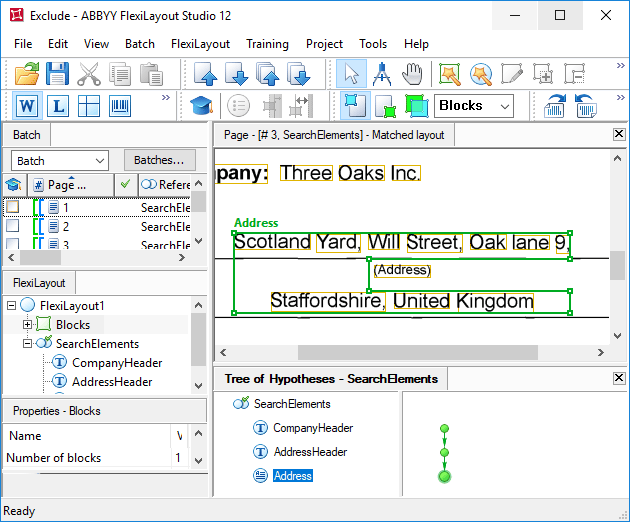Toggle the L lines display button
630x522 pixels.
point(58,106)
